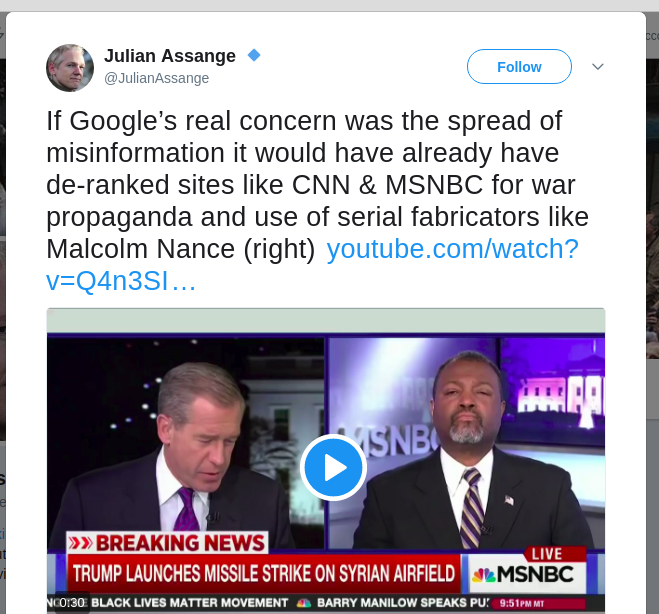The image size is (659, 614).
Task: Click the v=Q4n3SI… link continuation
Action: pos(121,281)
